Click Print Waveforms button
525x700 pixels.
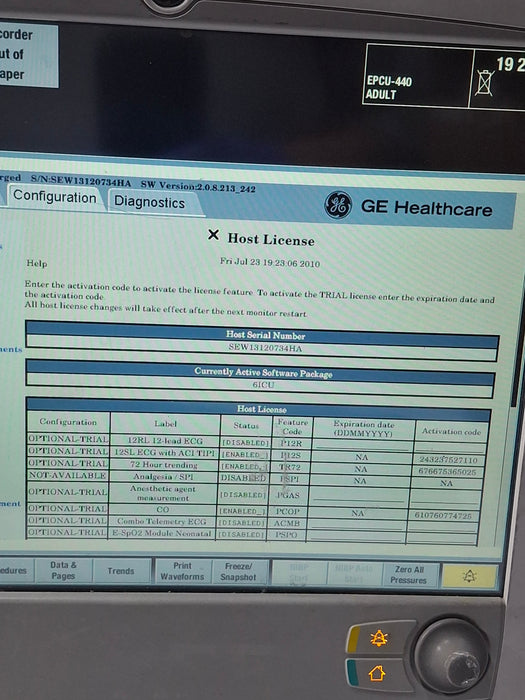pos(182,571)
